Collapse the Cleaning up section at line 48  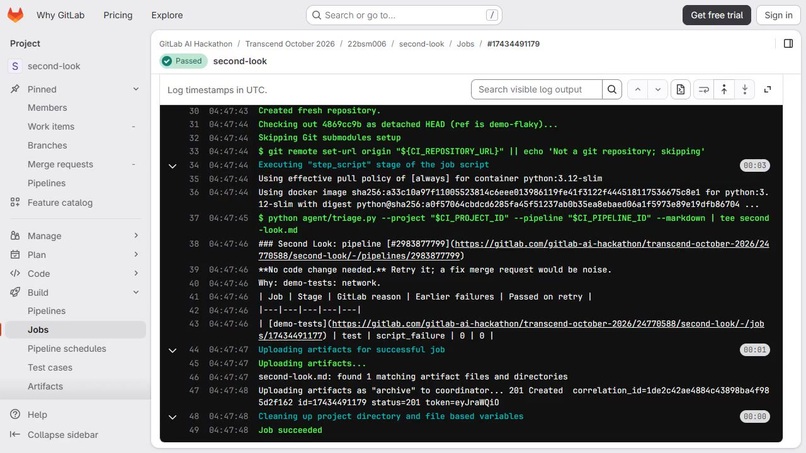(173, 417)
